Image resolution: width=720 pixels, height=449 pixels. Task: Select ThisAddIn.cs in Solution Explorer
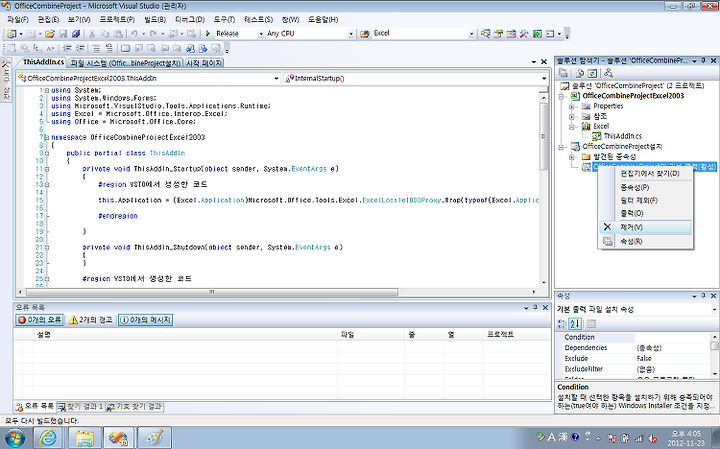[622, 136]
